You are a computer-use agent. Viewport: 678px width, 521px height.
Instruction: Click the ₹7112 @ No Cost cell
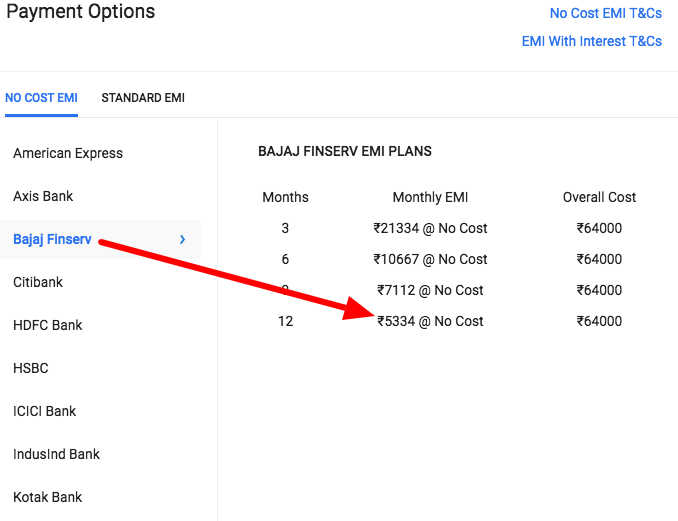click(430, 290)
